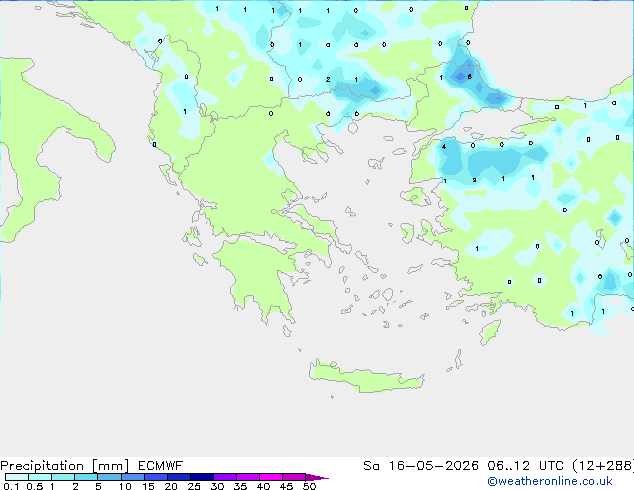
Task: Click the 25–30 mm navy legend swatch
Action: coord(202,477)
